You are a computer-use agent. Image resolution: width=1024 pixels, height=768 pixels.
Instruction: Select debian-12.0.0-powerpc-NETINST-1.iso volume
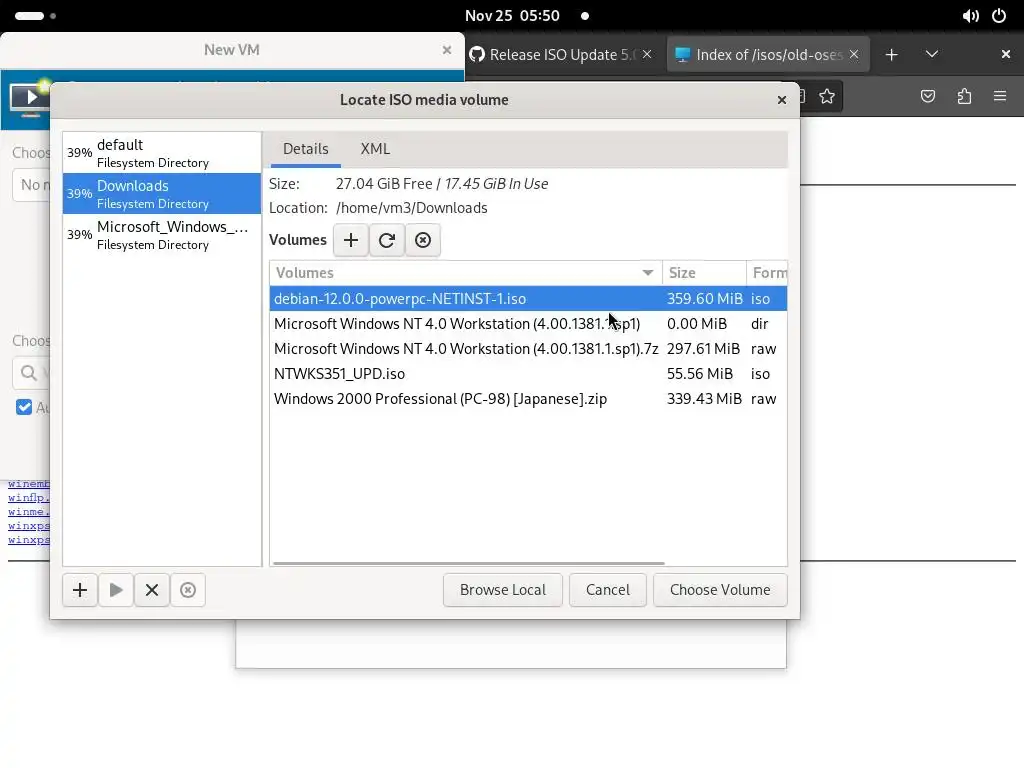[528, 299]
